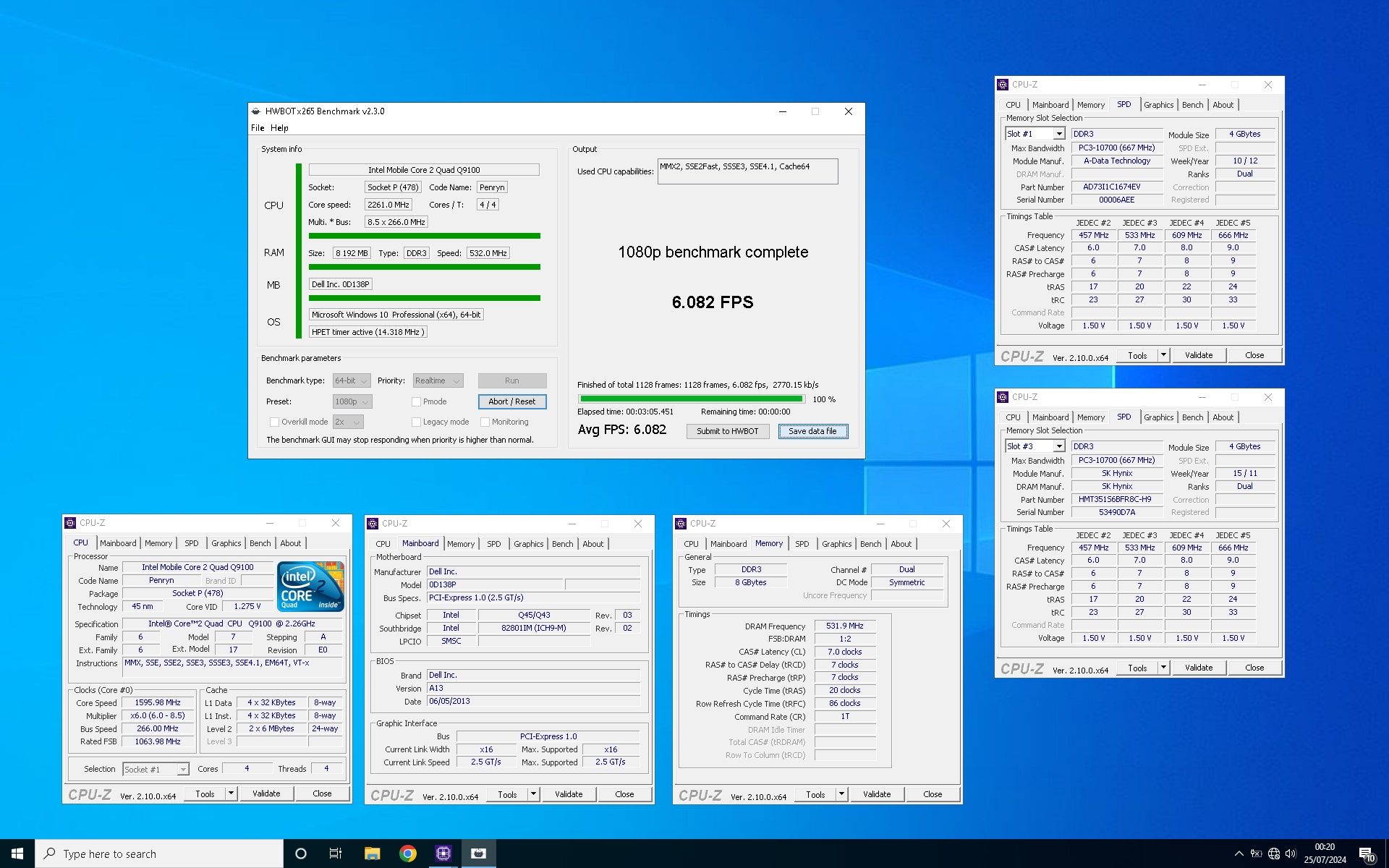The image size is (1389, 868).
Task: Click Intel Core 2 Quad logo in CPU-Z
Action: tap(311, 587)
